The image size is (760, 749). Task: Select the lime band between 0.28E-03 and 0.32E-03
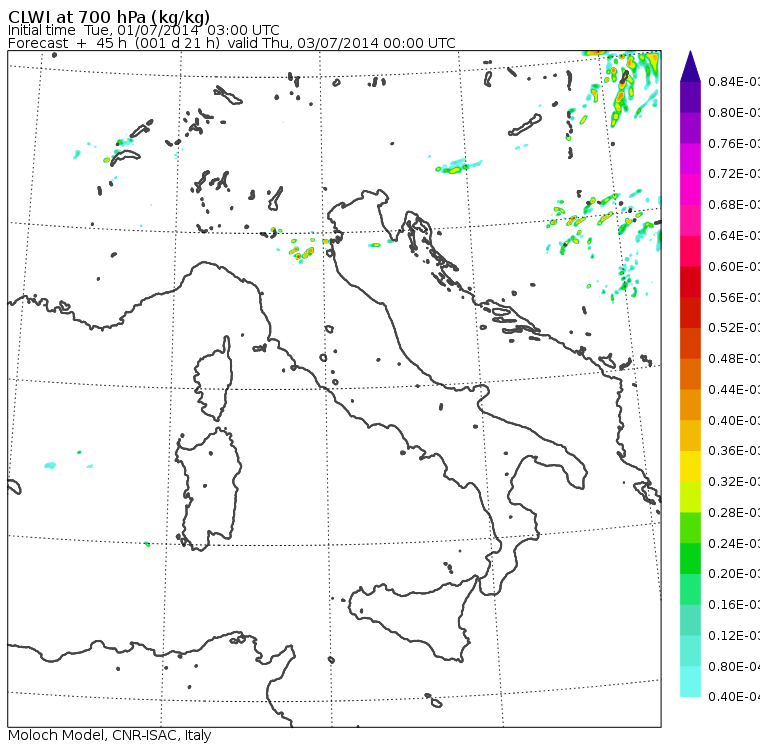tap(690, 497)
